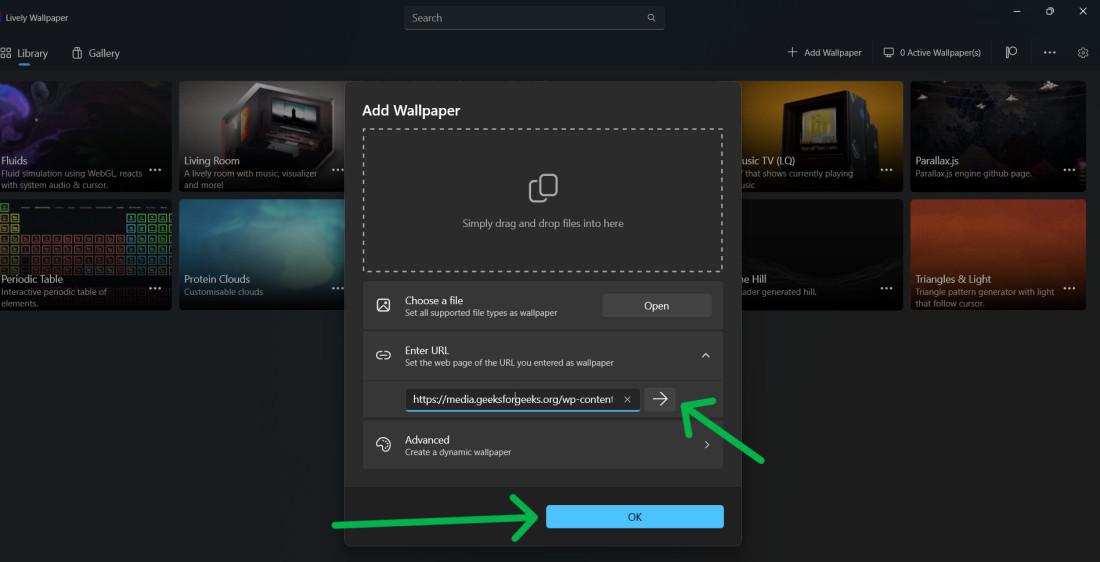The height and width of the screenshot is (562, 1100).
Task: Open the top toolbar three-dot menu
Action: (1049, 53)
